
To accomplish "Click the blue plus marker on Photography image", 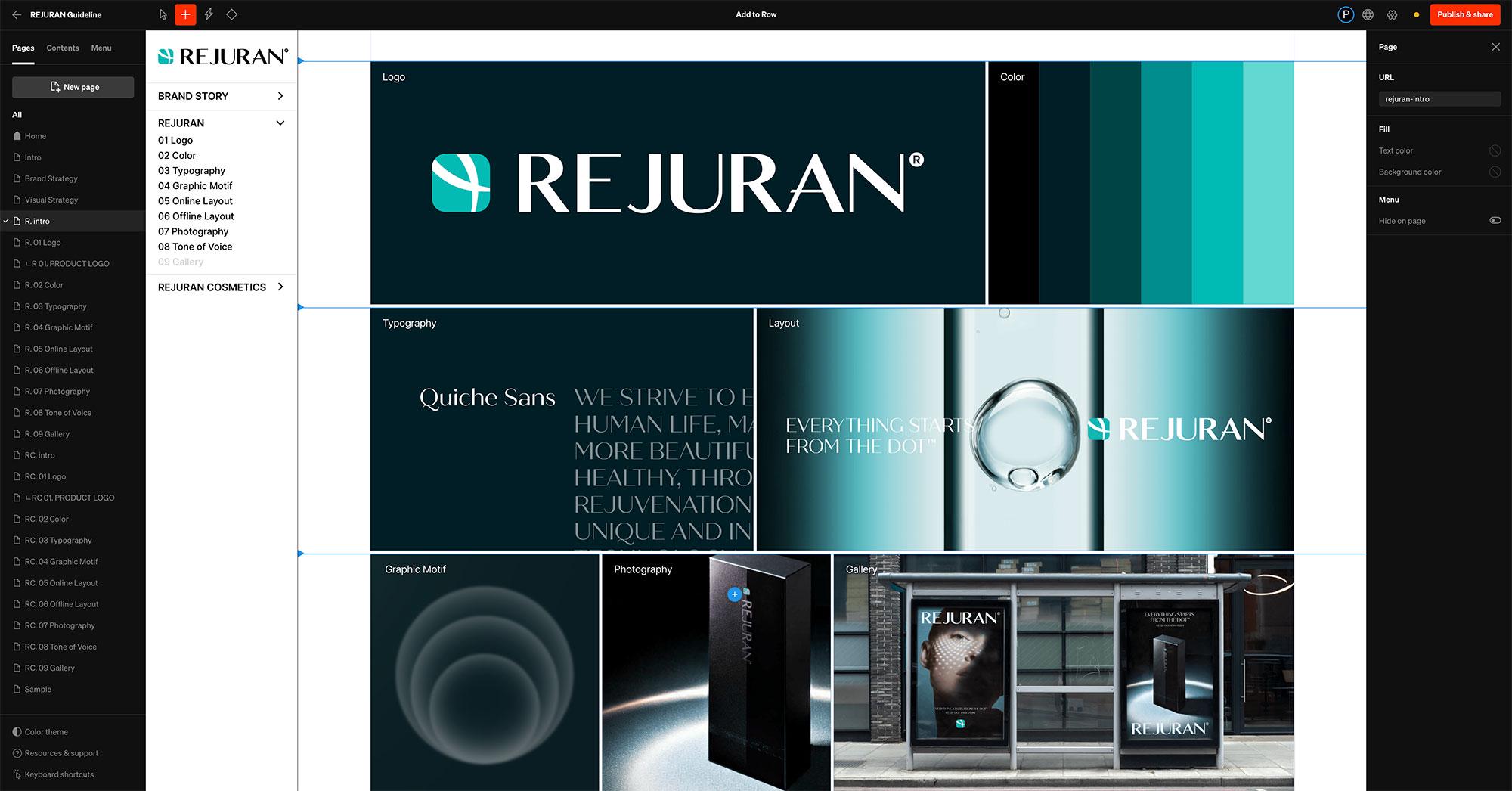I will [x=734, y=594].
